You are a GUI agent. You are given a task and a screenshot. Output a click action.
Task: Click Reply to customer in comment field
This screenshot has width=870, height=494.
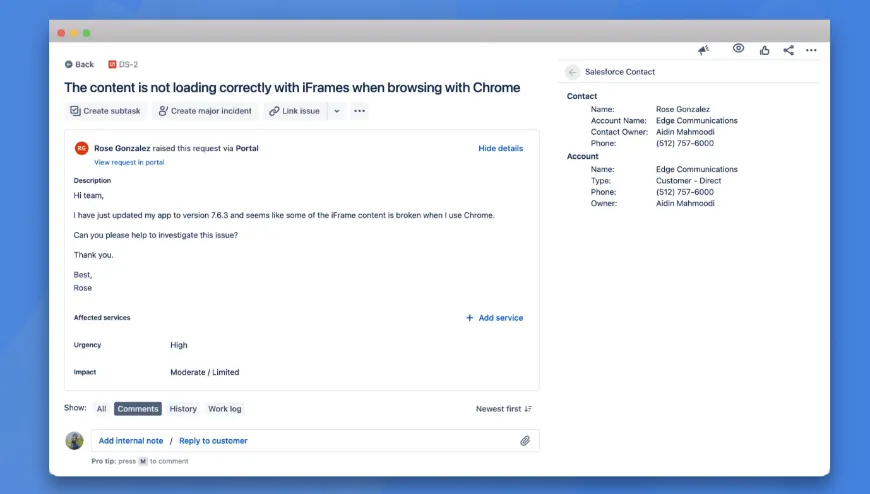(x=213, y=441)
